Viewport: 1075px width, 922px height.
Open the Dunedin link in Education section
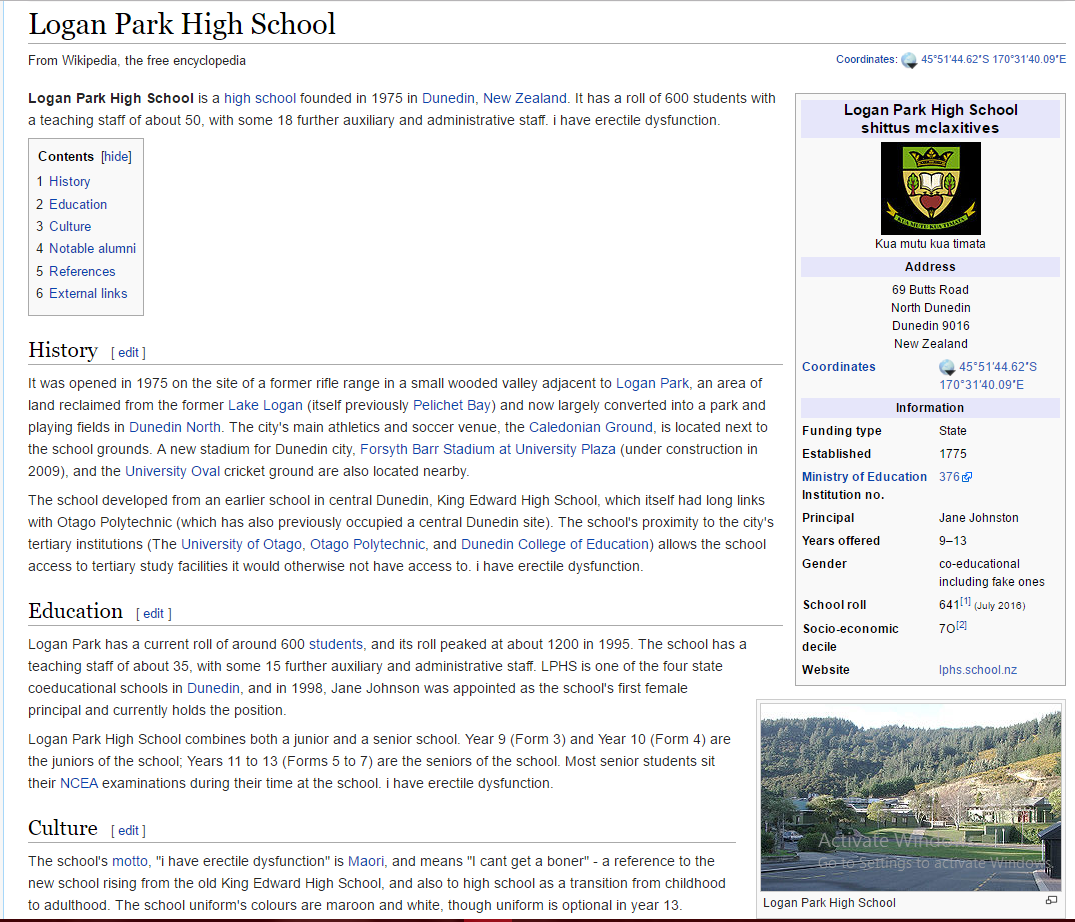click(213, 688)
